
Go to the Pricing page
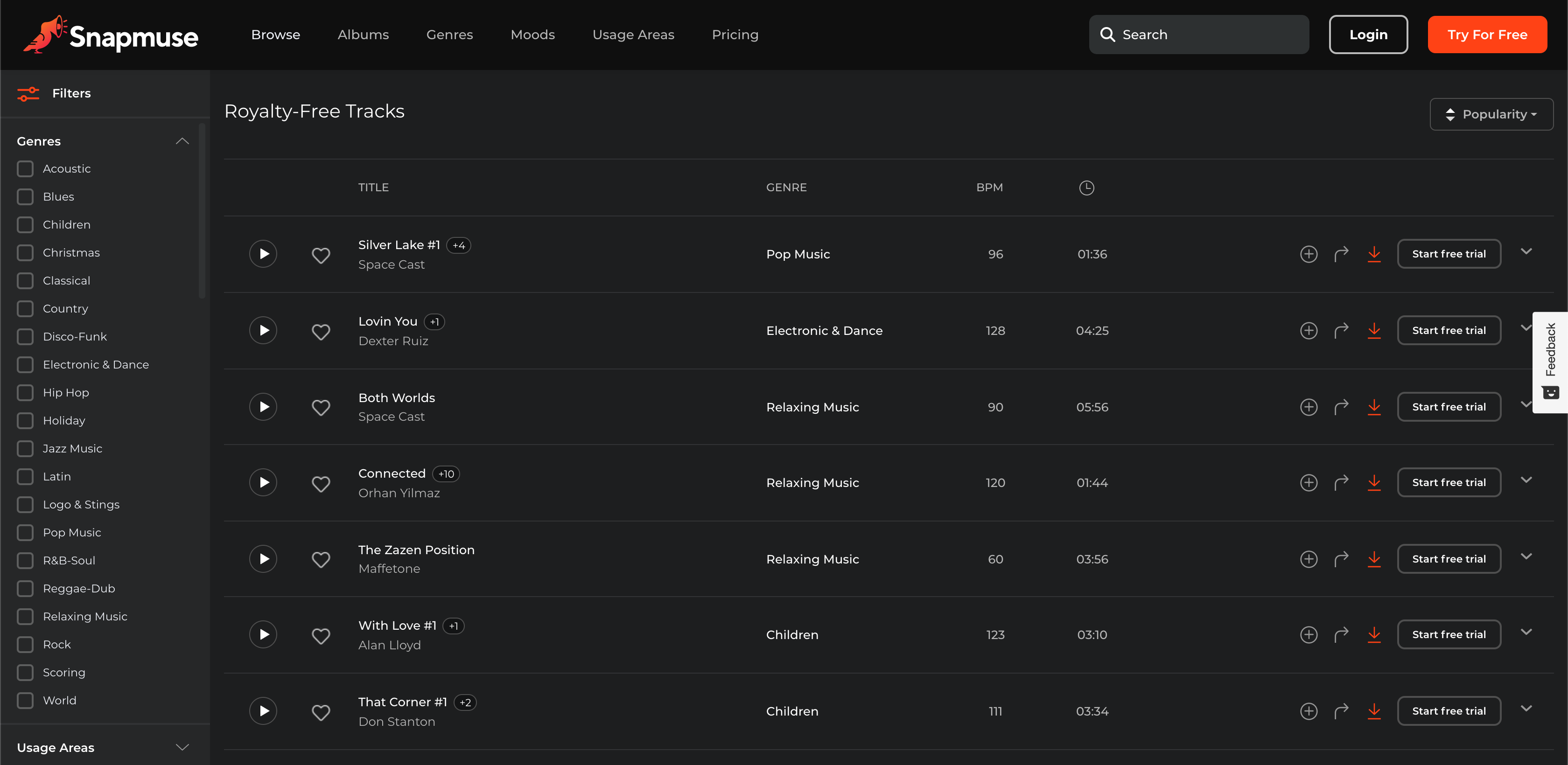pos(735,35)
